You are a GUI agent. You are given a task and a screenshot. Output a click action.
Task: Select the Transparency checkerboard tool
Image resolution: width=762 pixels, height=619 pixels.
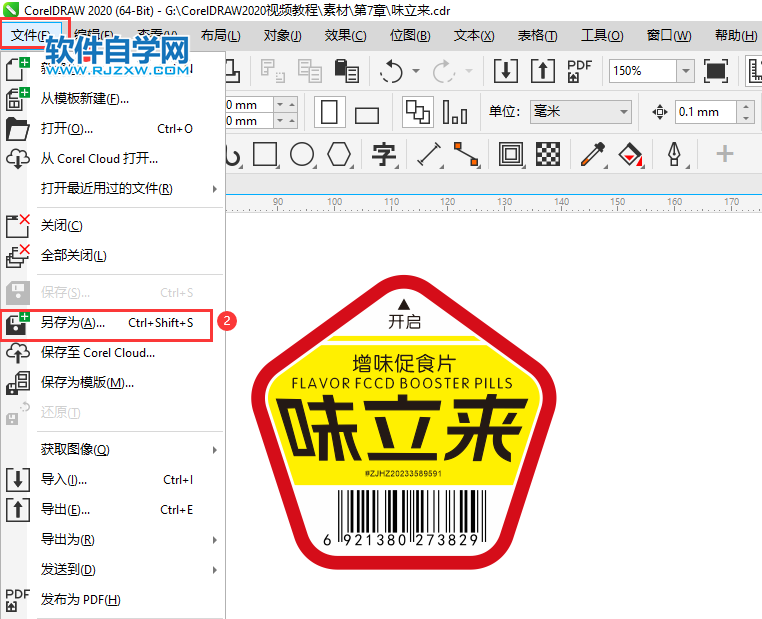point(548,155)
